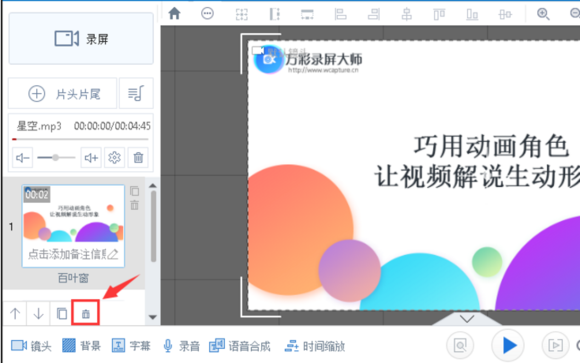Image resolution: width=580 pixels, height=363 pixels.
Task: Open audio settings gear icon
Action: (x=114, y=158)
